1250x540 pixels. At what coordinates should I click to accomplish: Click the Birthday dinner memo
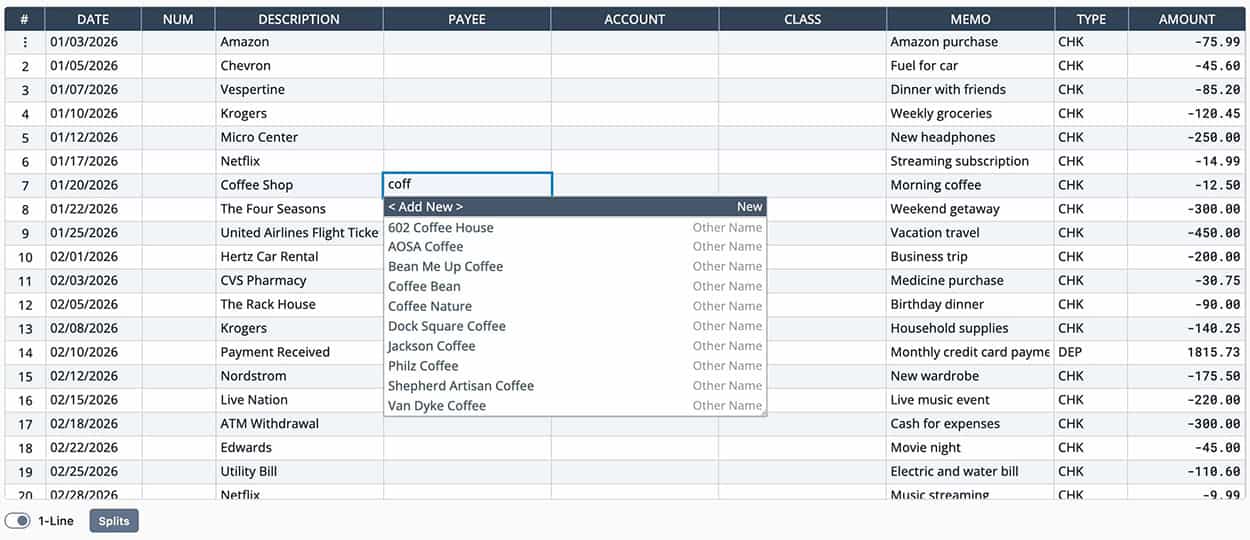(x=970, y=305)
